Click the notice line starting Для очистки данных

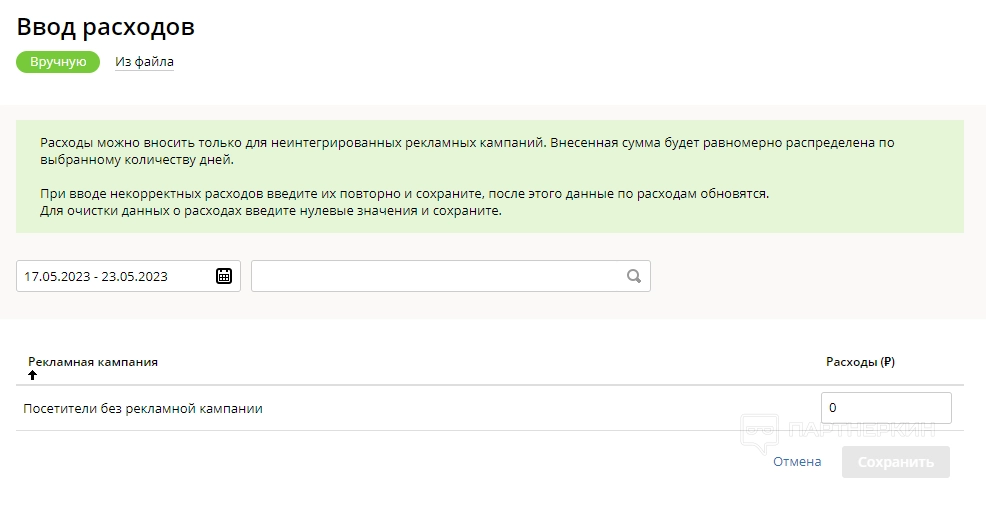coord(270,211)
